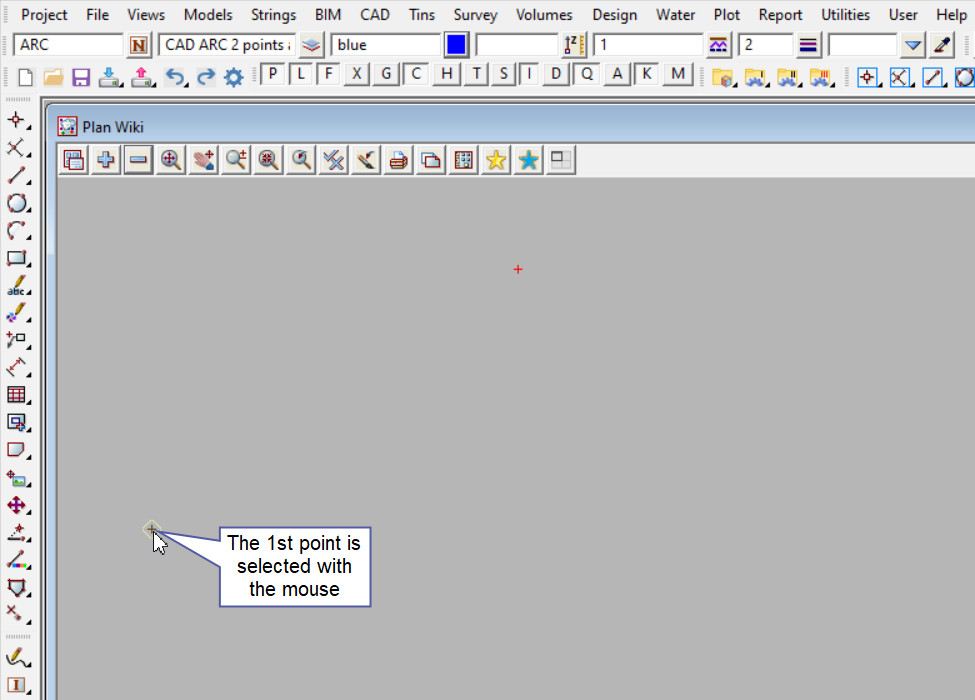
Task: Expand the blue down-arrow dropdown near eyedropper
Action: [x=912, y=45]
